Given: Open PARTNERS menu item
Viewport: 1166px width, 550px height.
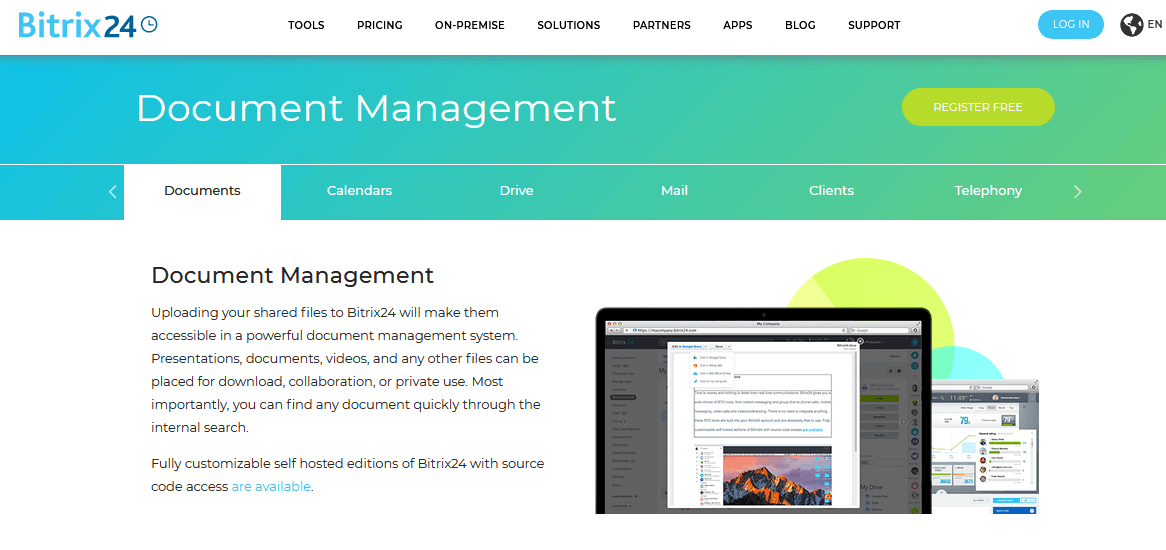Looking at the screenshot, I should point(662,25).
